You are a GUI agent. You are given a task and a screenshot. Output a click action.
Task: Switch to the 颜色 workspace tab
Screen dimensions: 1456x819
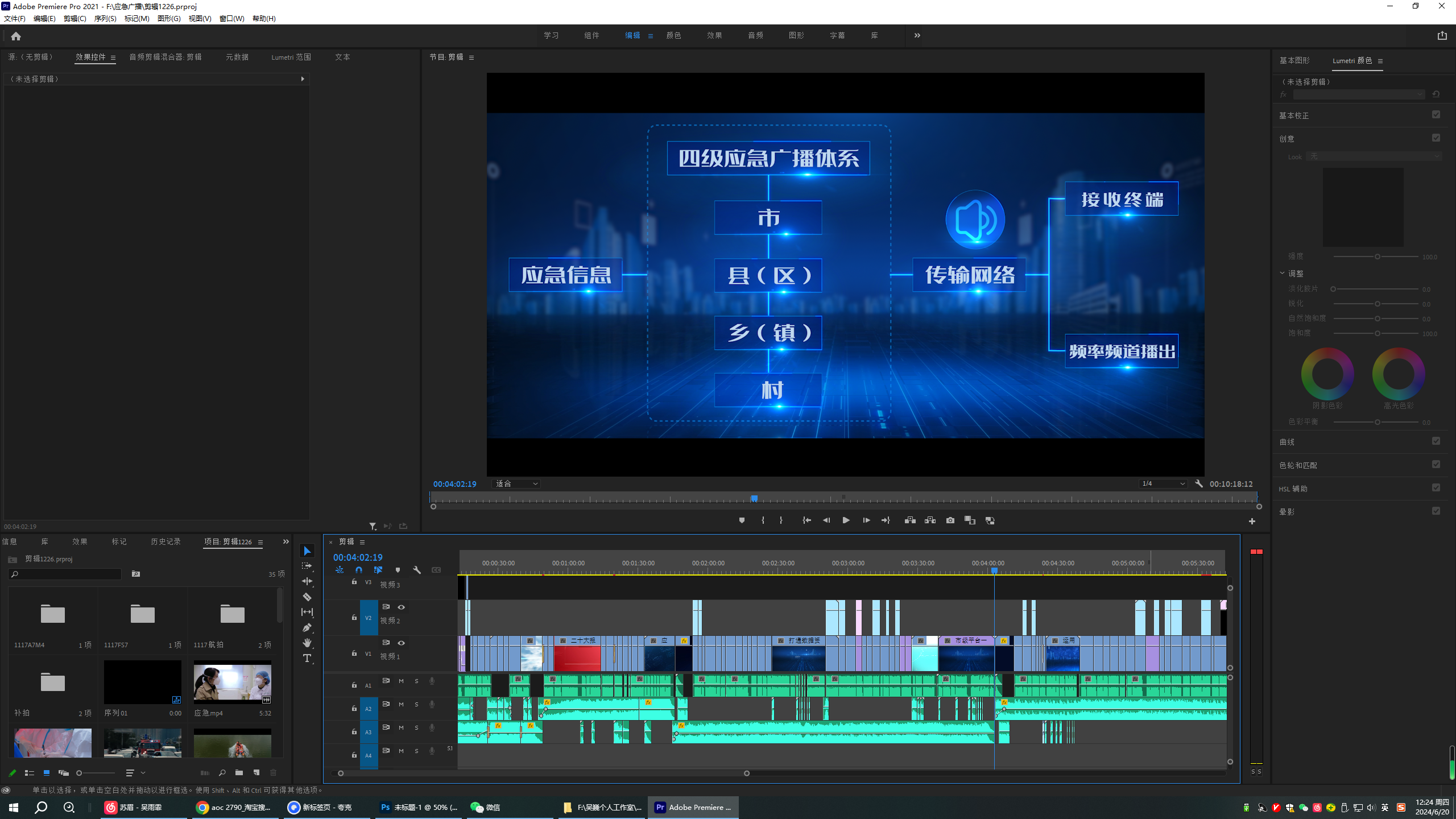[673, 35]
